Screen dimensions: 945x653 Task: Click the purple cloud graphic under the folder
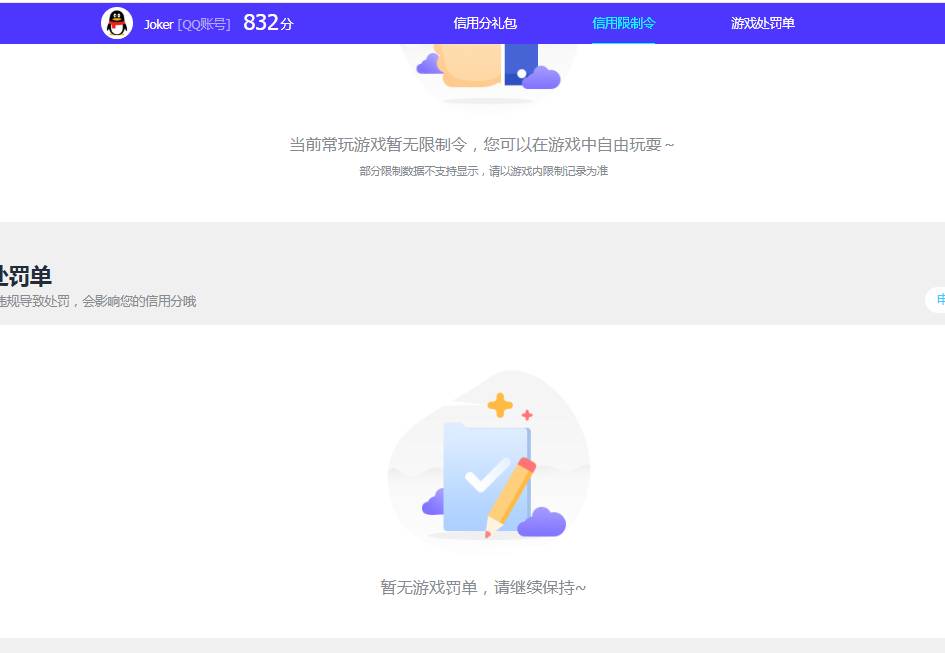click(x=543, y=521)
